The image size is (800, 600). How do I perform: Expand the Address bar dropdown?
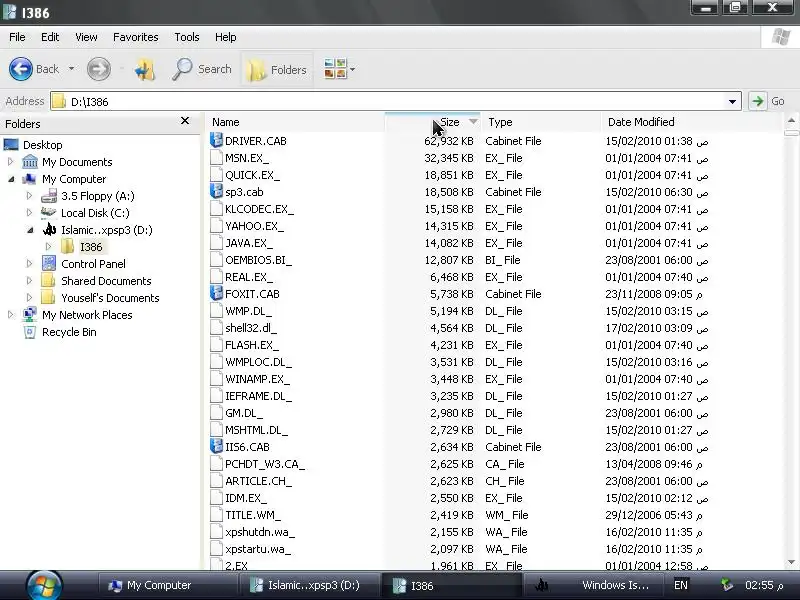[x=733, y=102]
